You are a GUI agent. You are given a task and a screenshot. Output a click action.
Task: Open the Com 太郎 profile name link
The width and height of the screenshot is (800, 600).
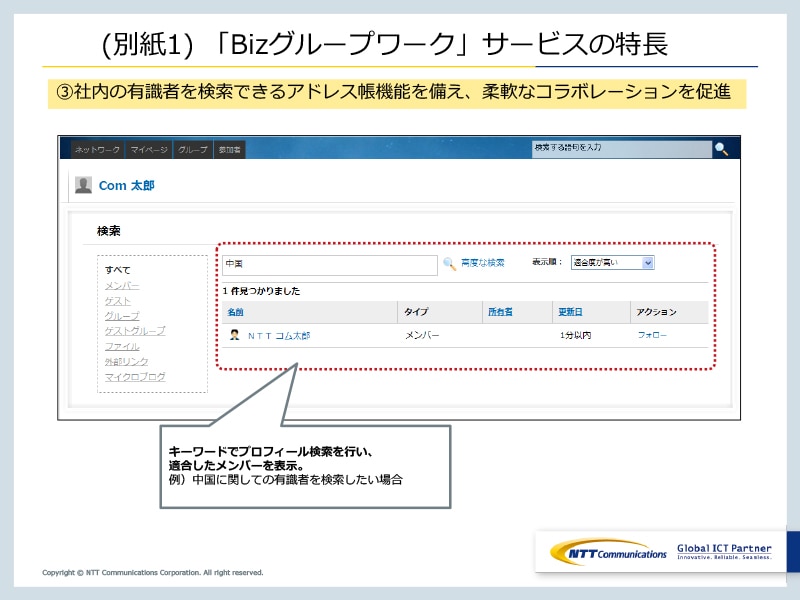tap(127, 186)
